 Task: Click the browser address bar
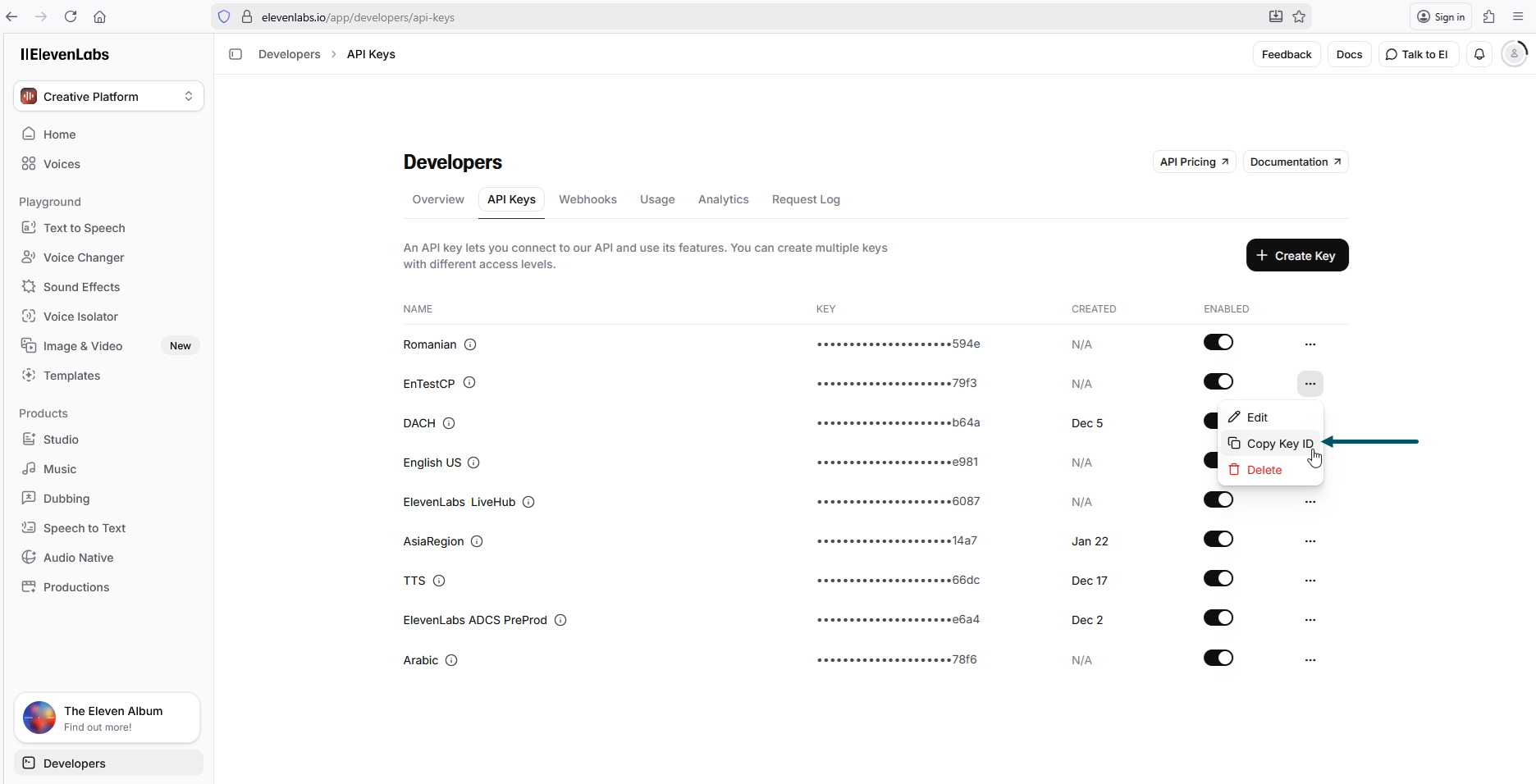point(738,17)
